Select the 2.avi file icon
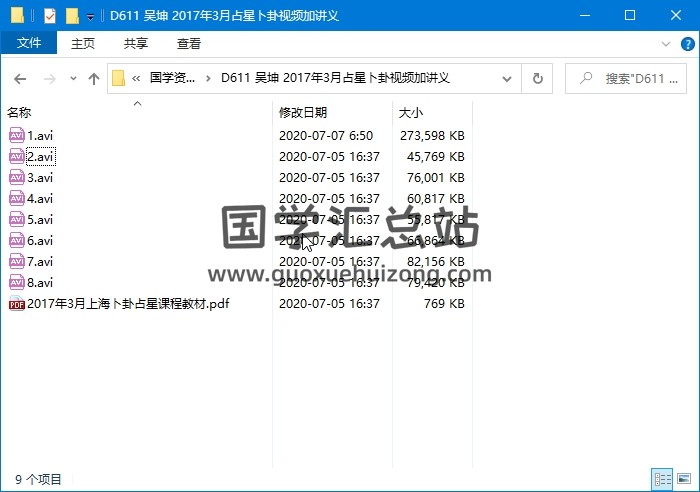This screenshot has height=492, width=700. (x=17, y=156)
